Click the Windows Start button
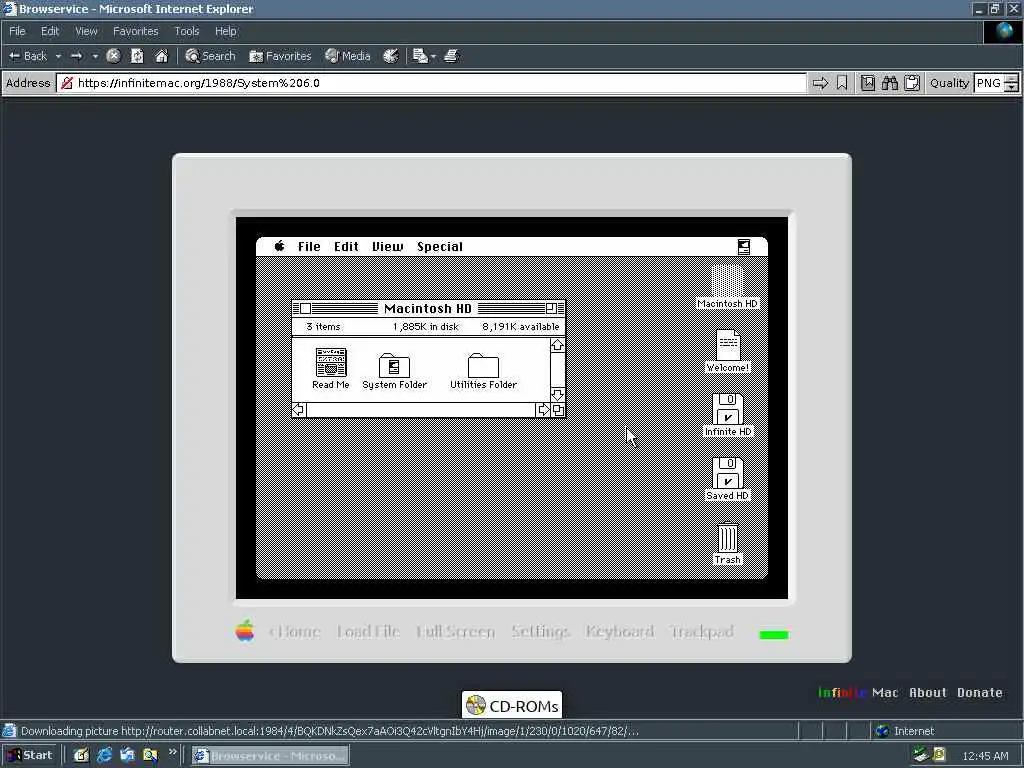 [x=29, y=756]
